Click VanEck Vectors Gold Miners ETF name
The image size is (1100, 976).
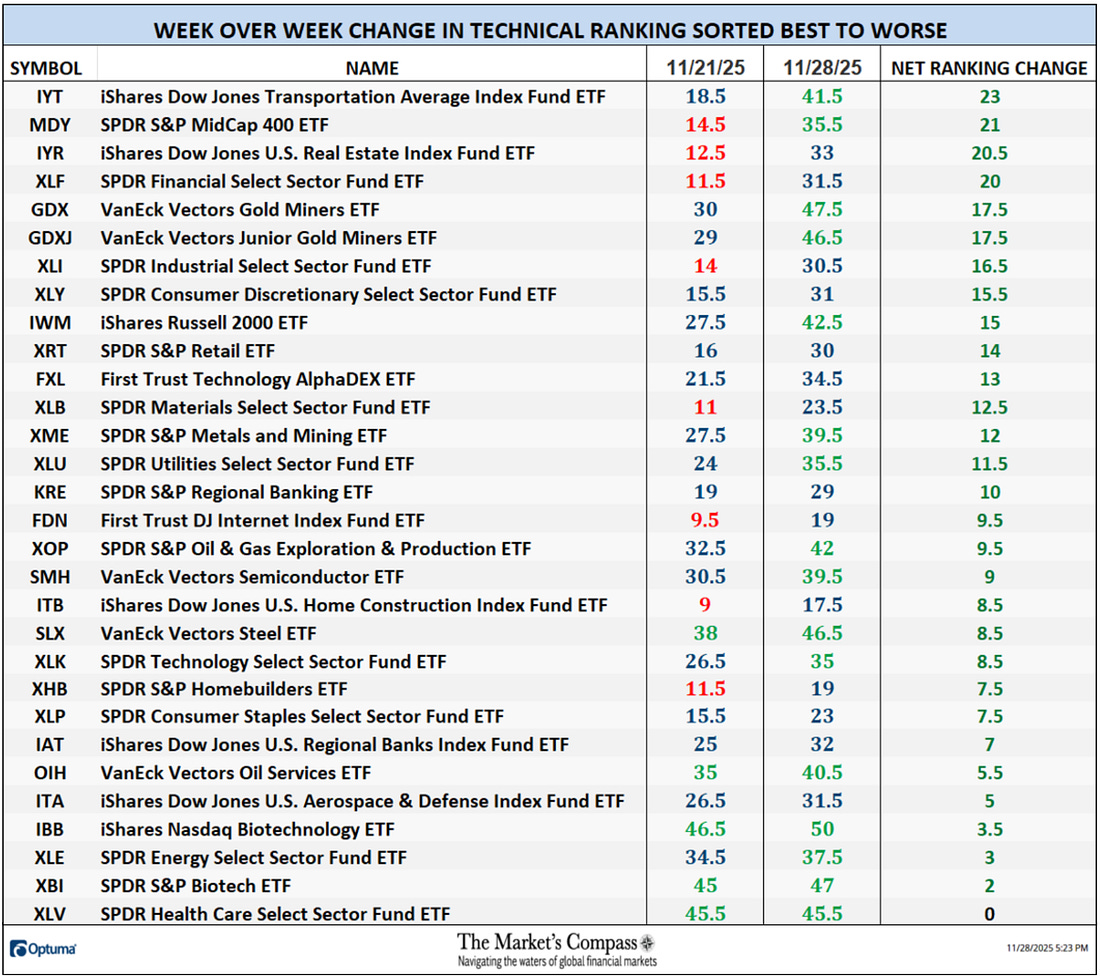(240, 210)
